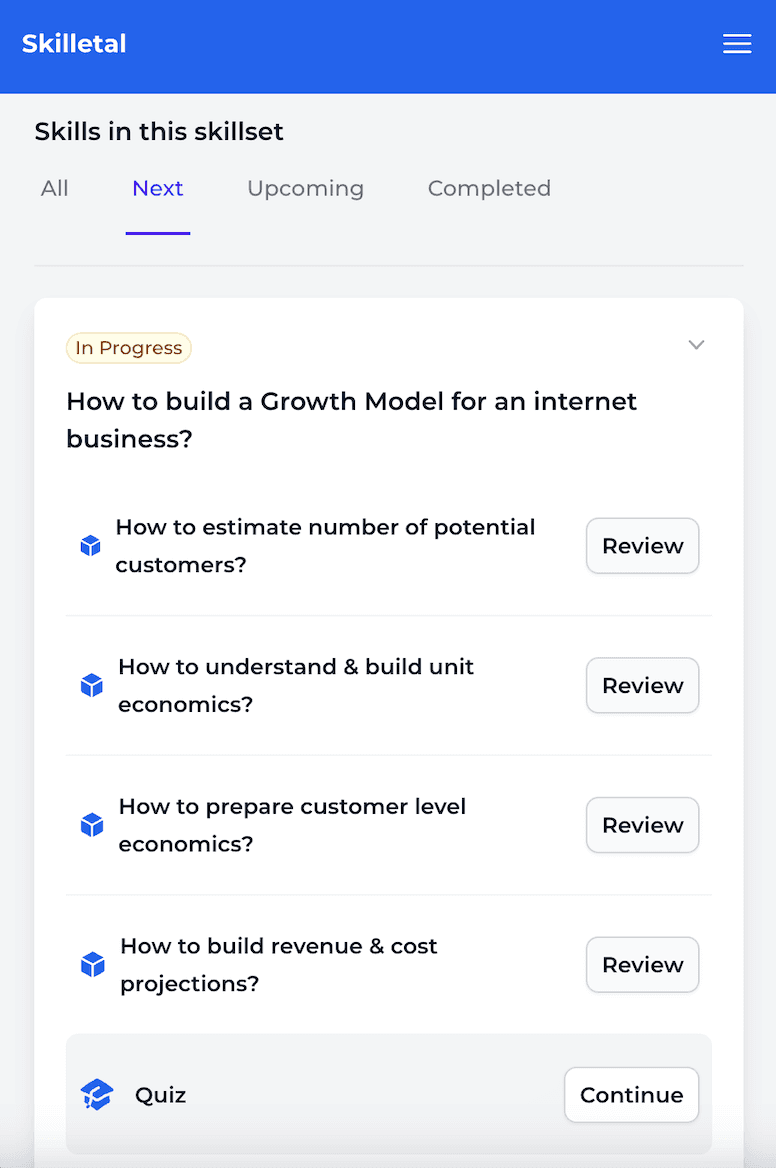This screenshot has width=776, height=1168.
Task: Click the cube icon beside revenue & cost projections
Action: click(93, 965)
